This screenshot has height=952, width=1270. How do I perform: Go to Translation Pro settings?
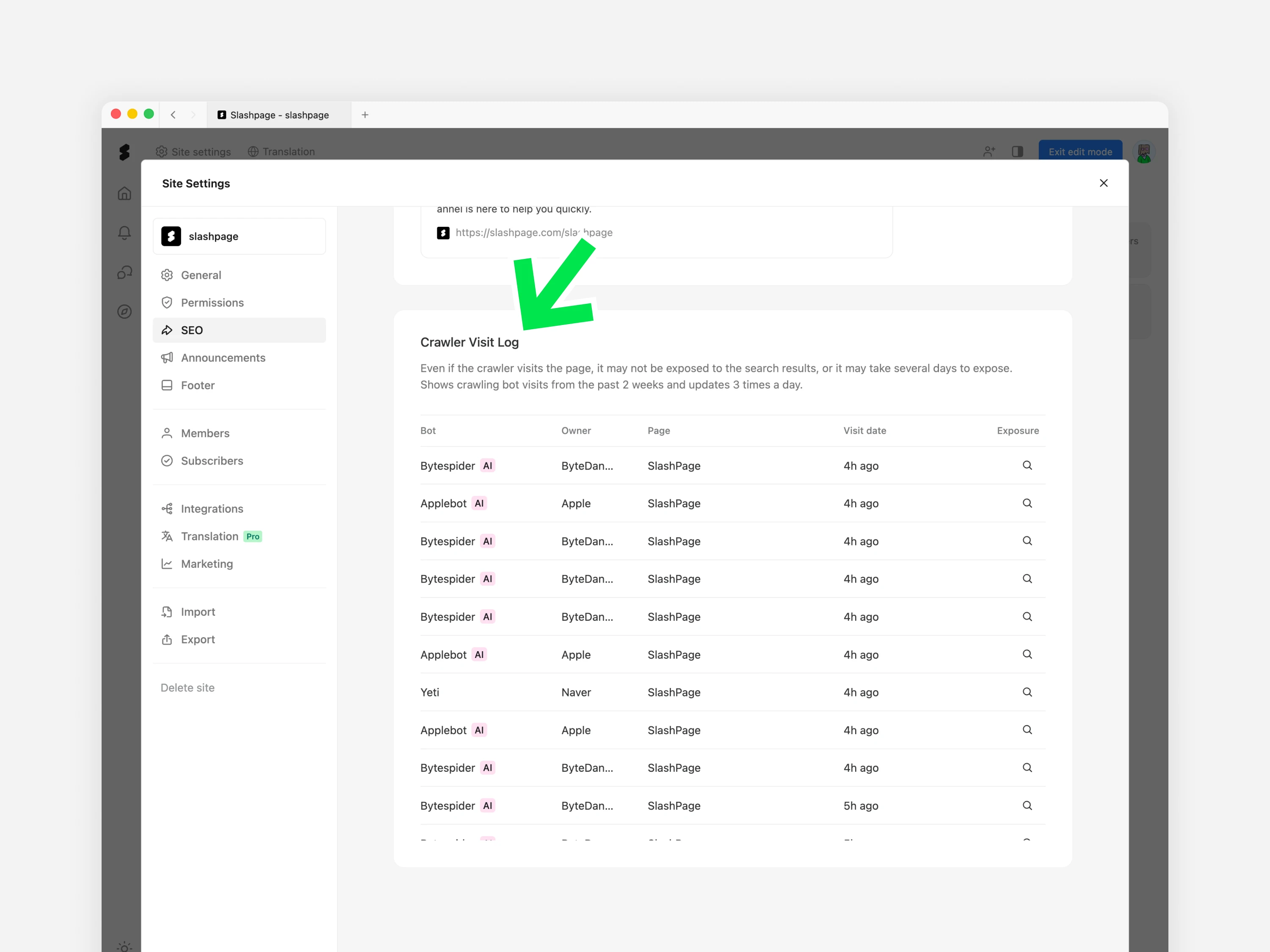pyautogui.click(x=210, y=536)
